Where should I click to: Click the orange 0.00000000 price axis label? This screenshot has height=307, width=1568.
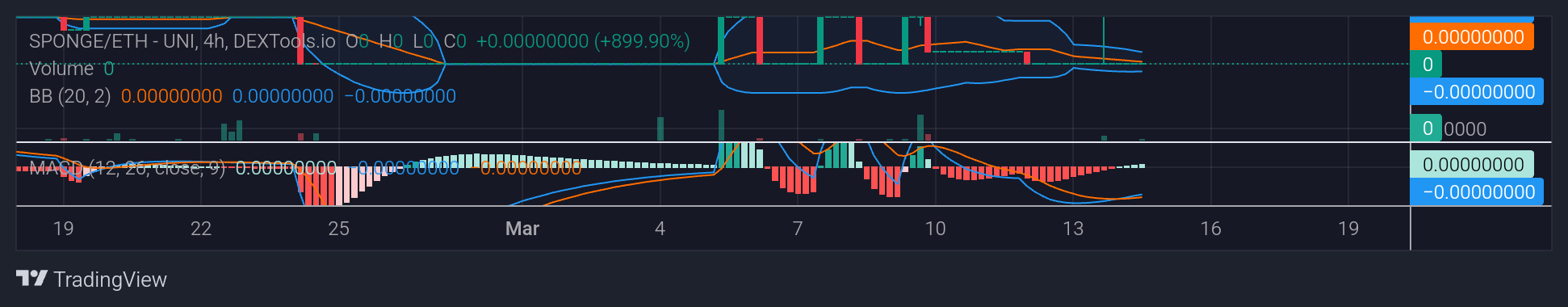coord(1472,37)
